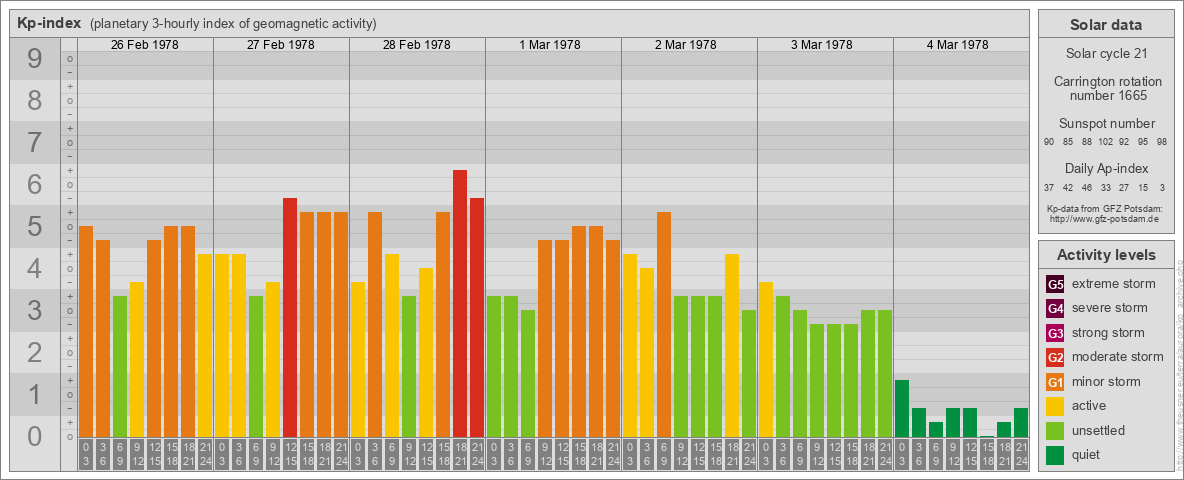The image size is (1184, 480).
Task: Click the yellow bar on 3 Mar 0-3
Action: (766, 359)
